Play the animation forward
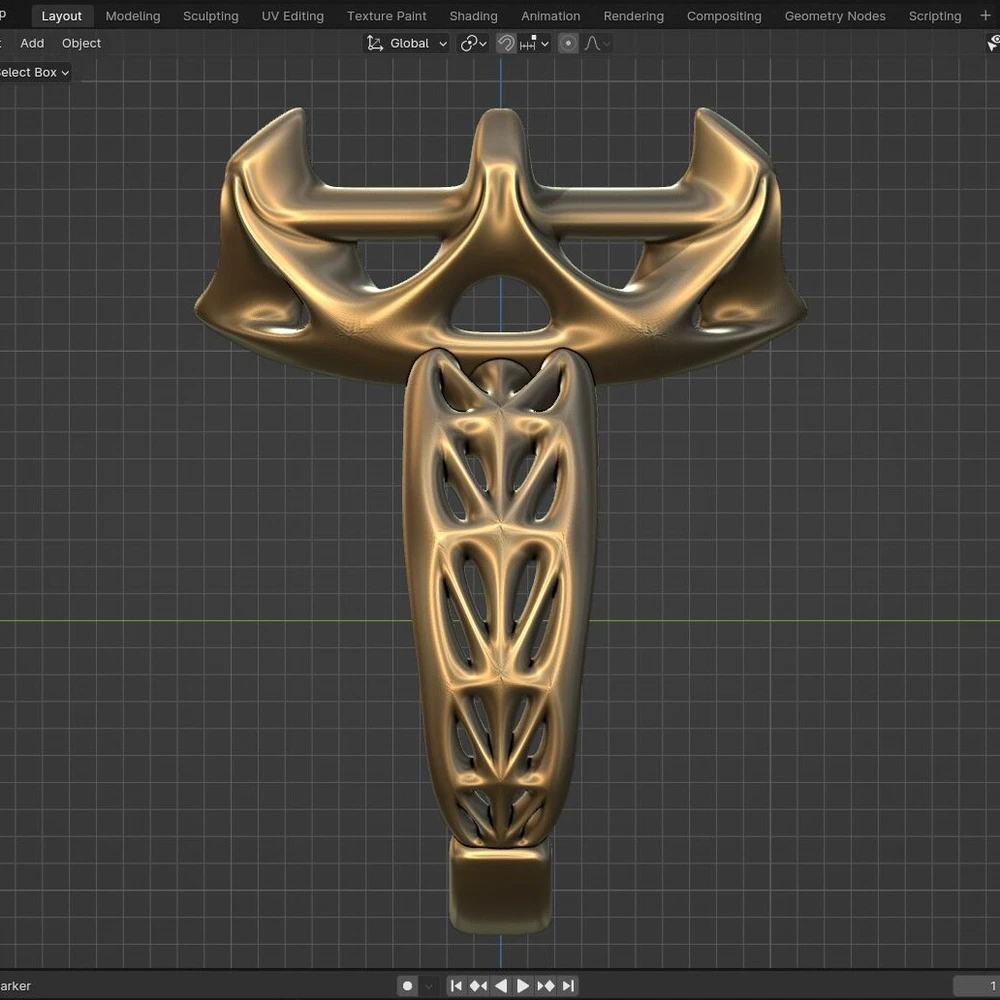 click(523, 985)
